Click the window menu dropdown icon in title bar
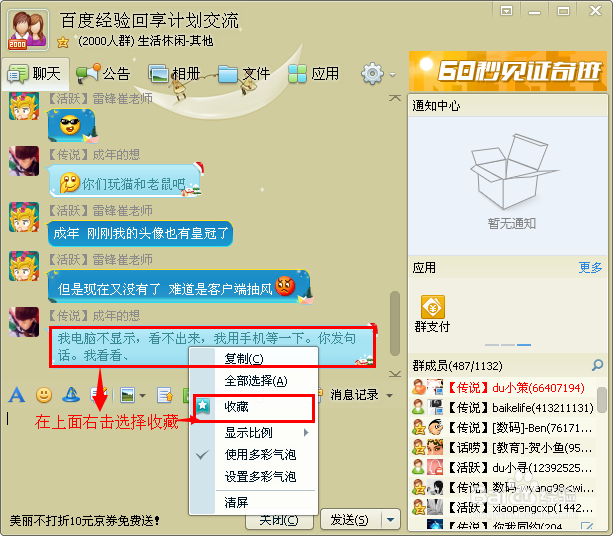613x536 pixels. point(507,11)
